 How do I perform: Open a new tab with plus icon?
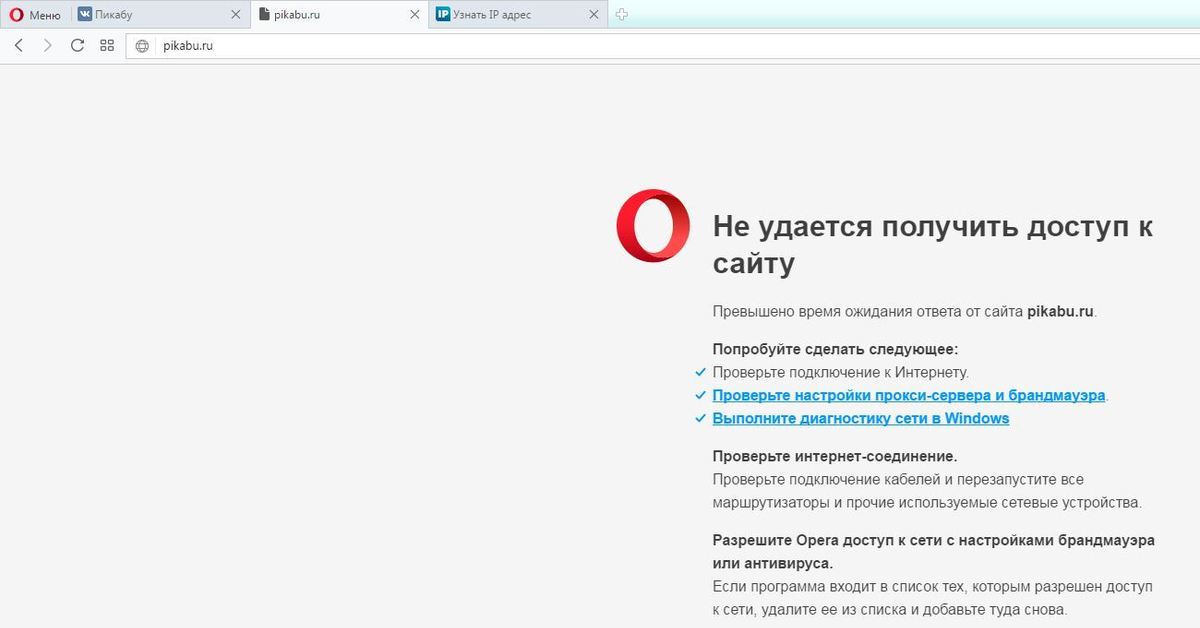(x=621, y=15)
